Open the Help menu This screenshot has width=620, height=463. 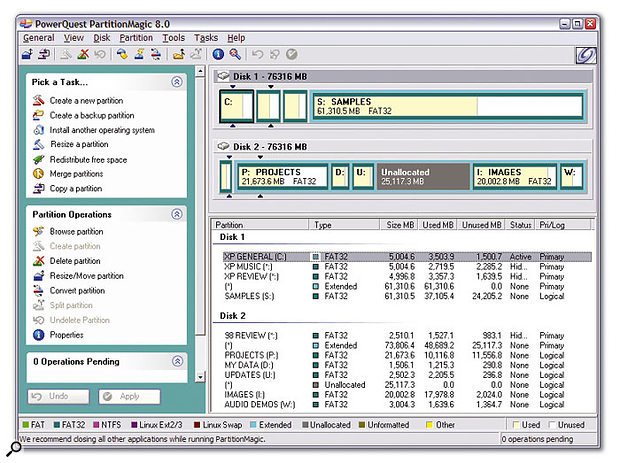coord(236,38)
